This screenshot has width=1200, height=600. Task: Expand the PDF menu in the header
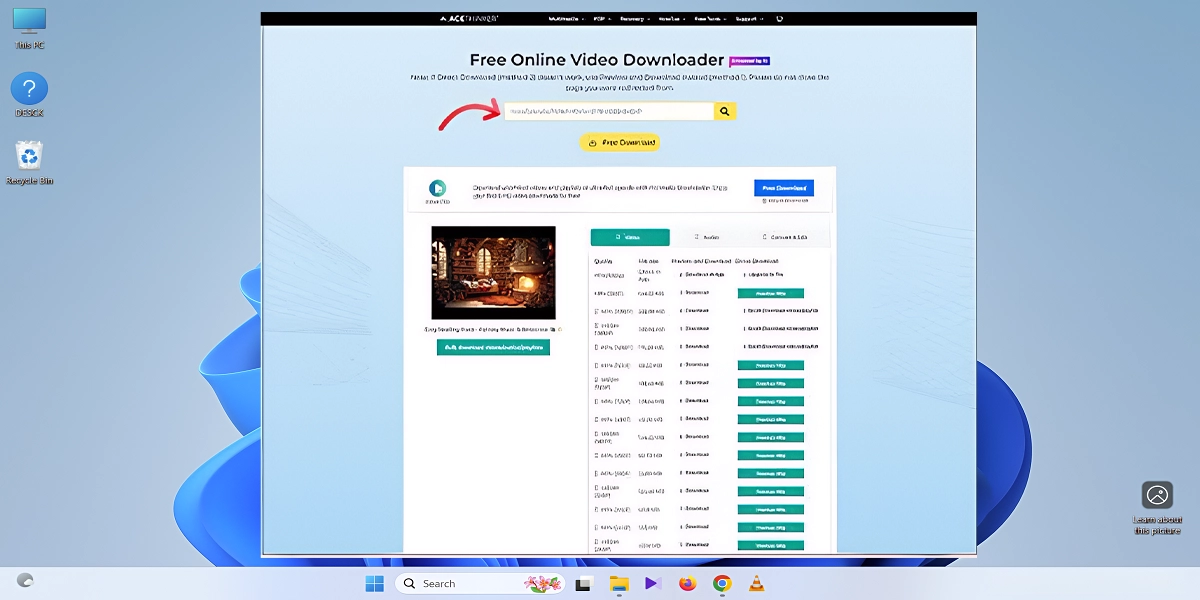[601, 18]
